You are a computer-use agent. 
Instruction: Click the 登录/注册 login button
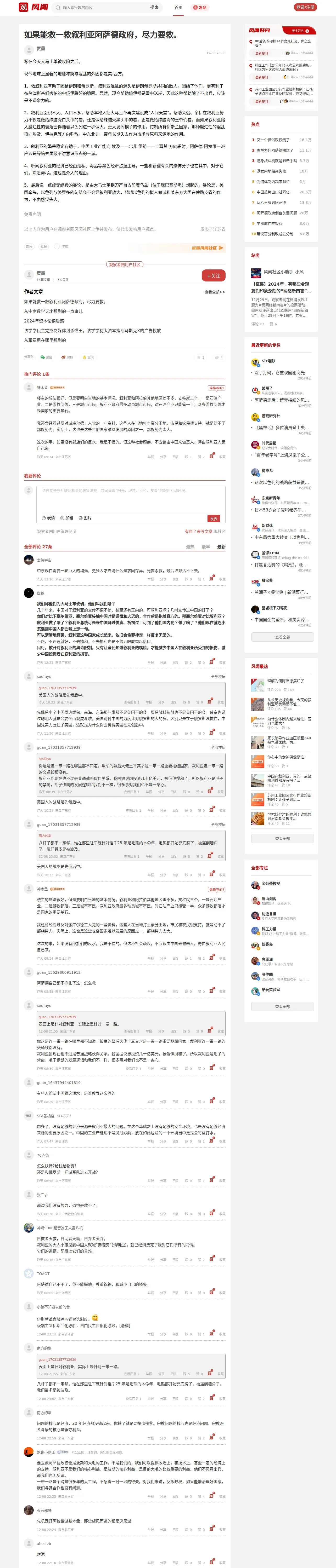[305, 7]
